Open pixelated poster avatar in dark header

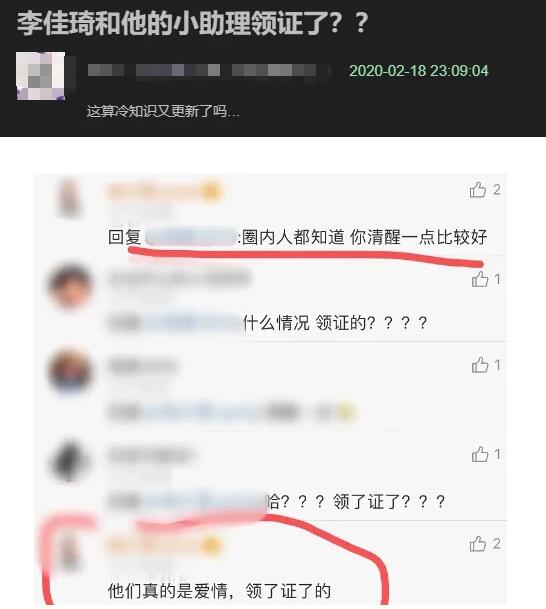tap(40, 76)
